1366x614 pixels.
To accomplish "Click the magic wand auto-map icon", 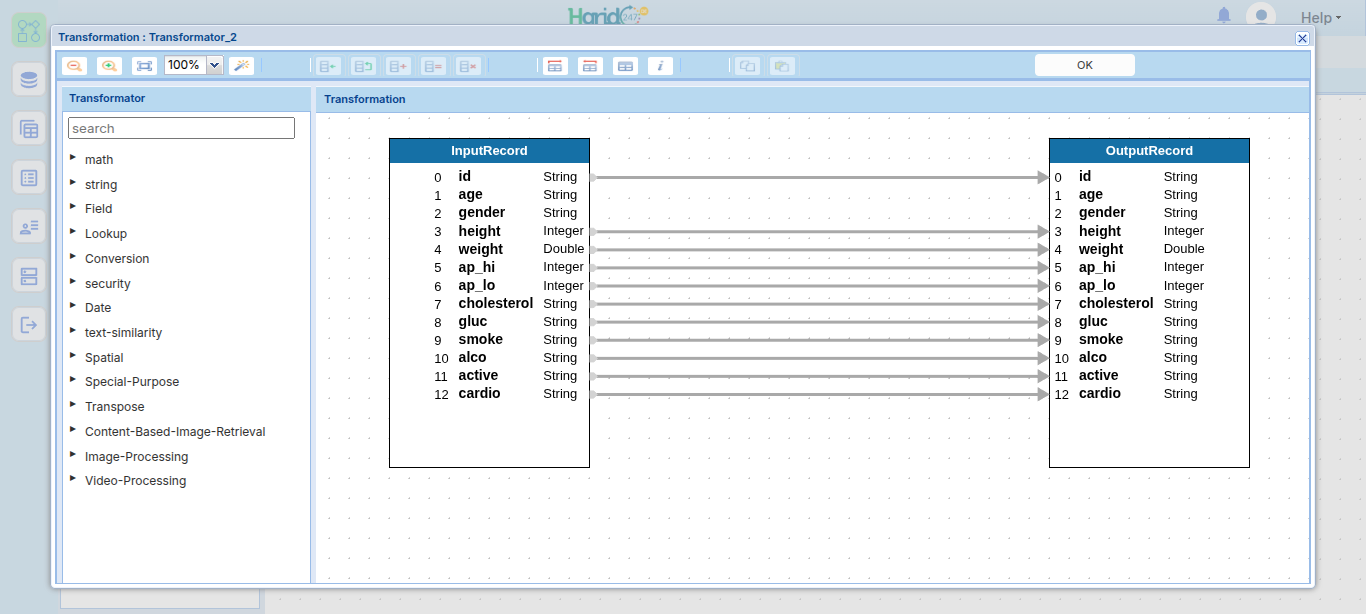I will (241, 66).
